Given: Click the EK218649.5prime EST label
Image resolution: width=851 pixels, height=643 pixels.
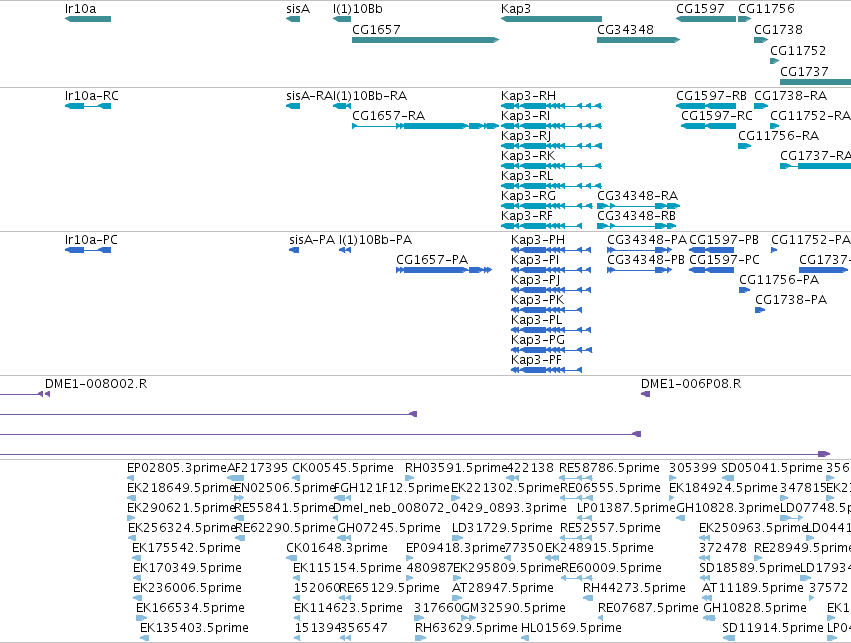Looking at the screenshot, I should tap(181, 488).
